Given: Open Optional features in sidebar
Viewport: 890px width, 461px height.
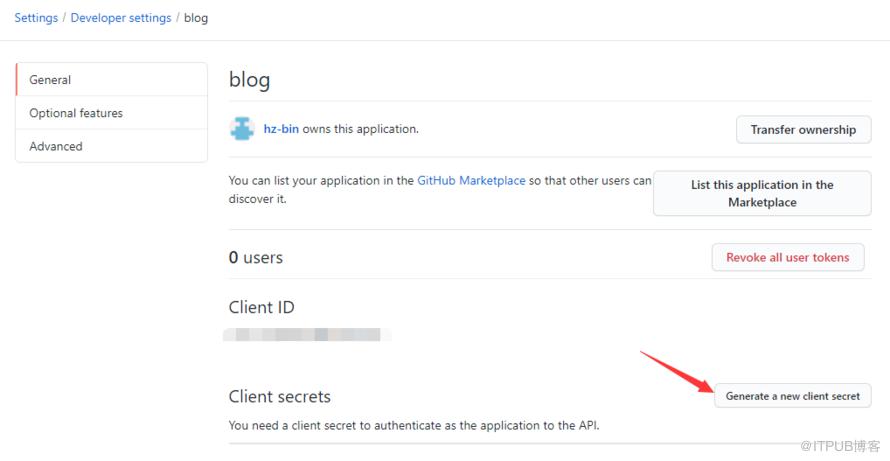Looking at the screenshot, I should coord(112,112).
